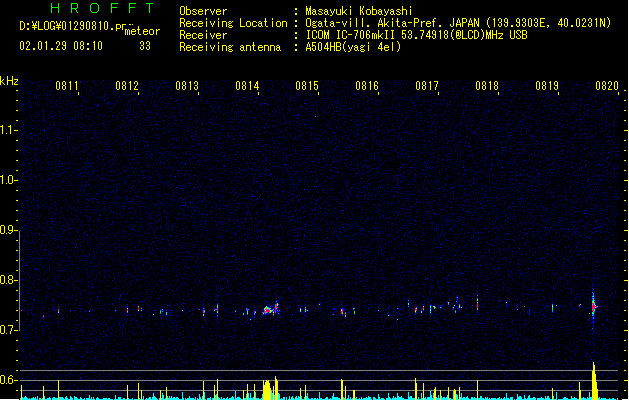The height and width of the screenshot is (400, 629).
Task: Click the date stamp 02.01.29 08:10
Action: pos(61,46)
